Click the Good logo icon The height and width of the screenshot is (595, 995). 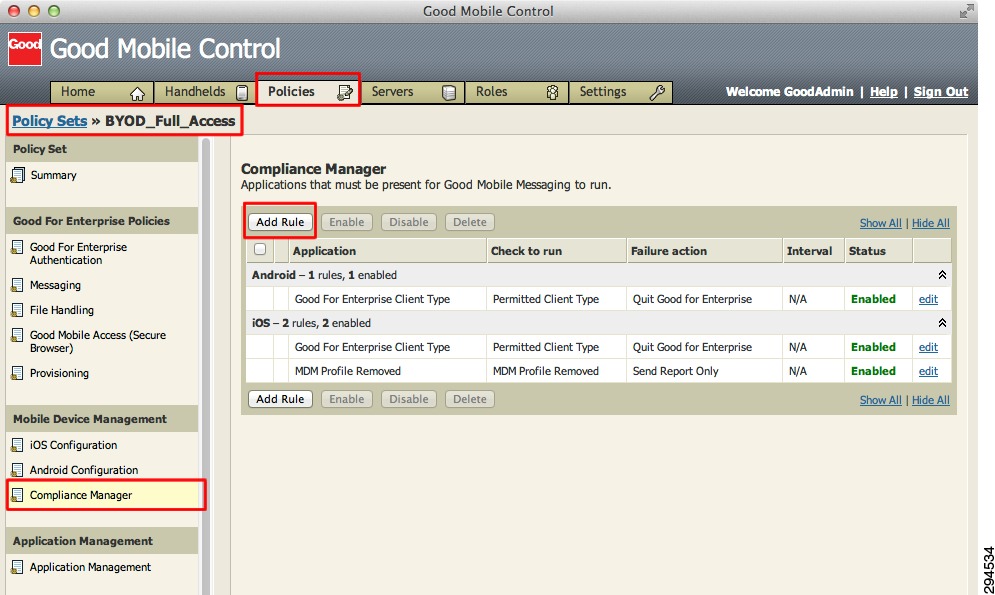coord(25,49)
